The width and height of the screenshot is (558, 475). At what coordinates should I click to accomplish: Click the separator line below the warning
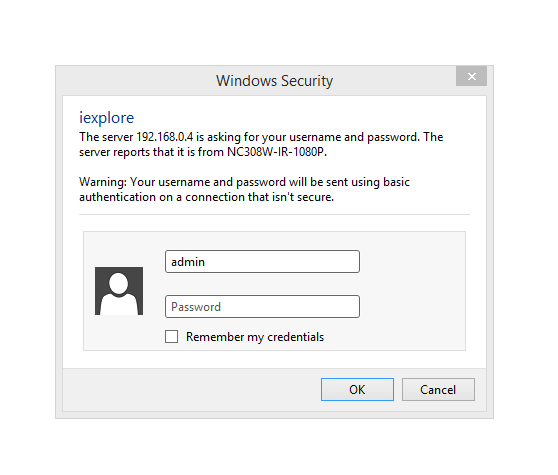(274, 215)
